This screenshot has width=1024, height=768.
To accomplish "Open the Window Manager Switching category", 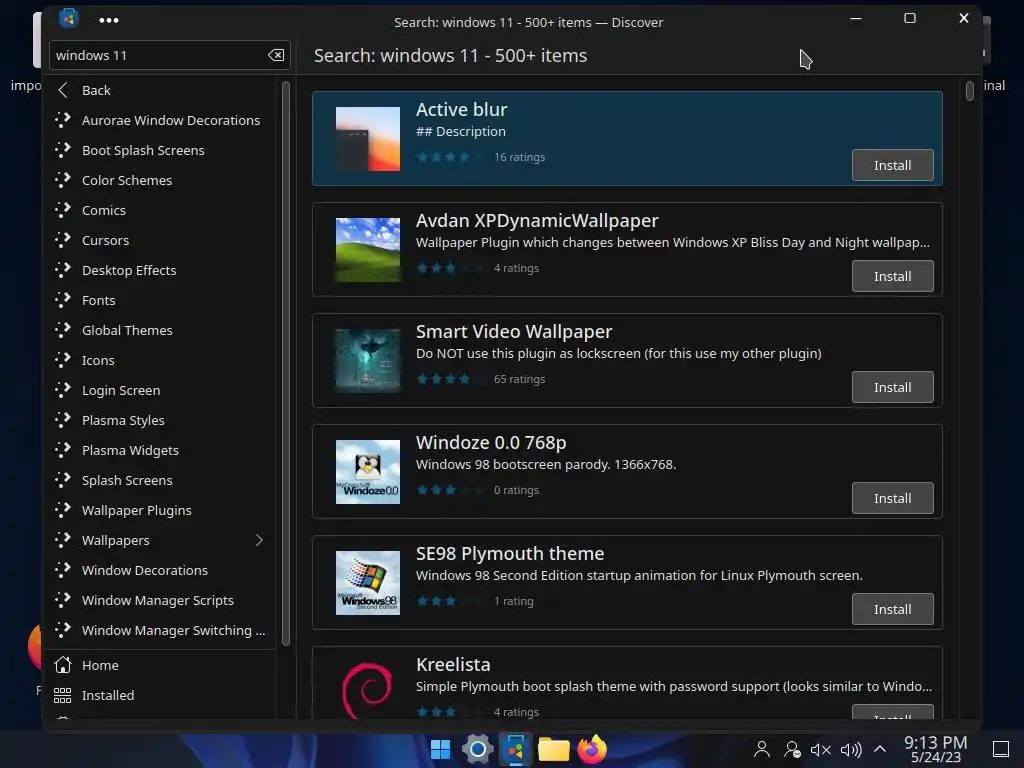I will tap(161, 631).
